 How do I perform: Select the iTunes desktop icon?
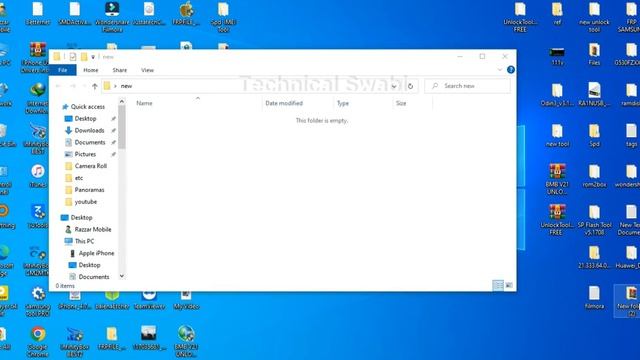click(x=38, y=176)
